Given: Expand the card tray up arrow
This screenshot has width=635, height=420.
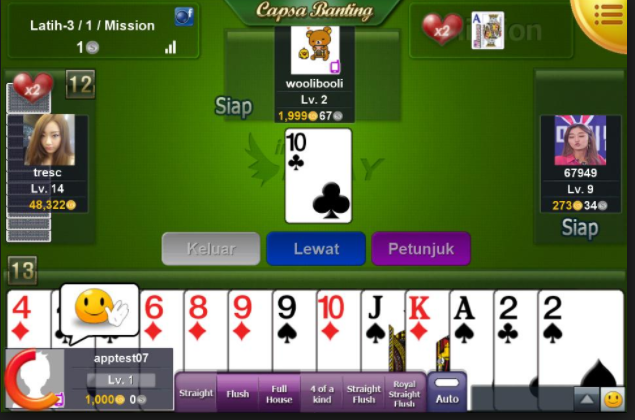Looking at the screenshot, I should point(587,399).
